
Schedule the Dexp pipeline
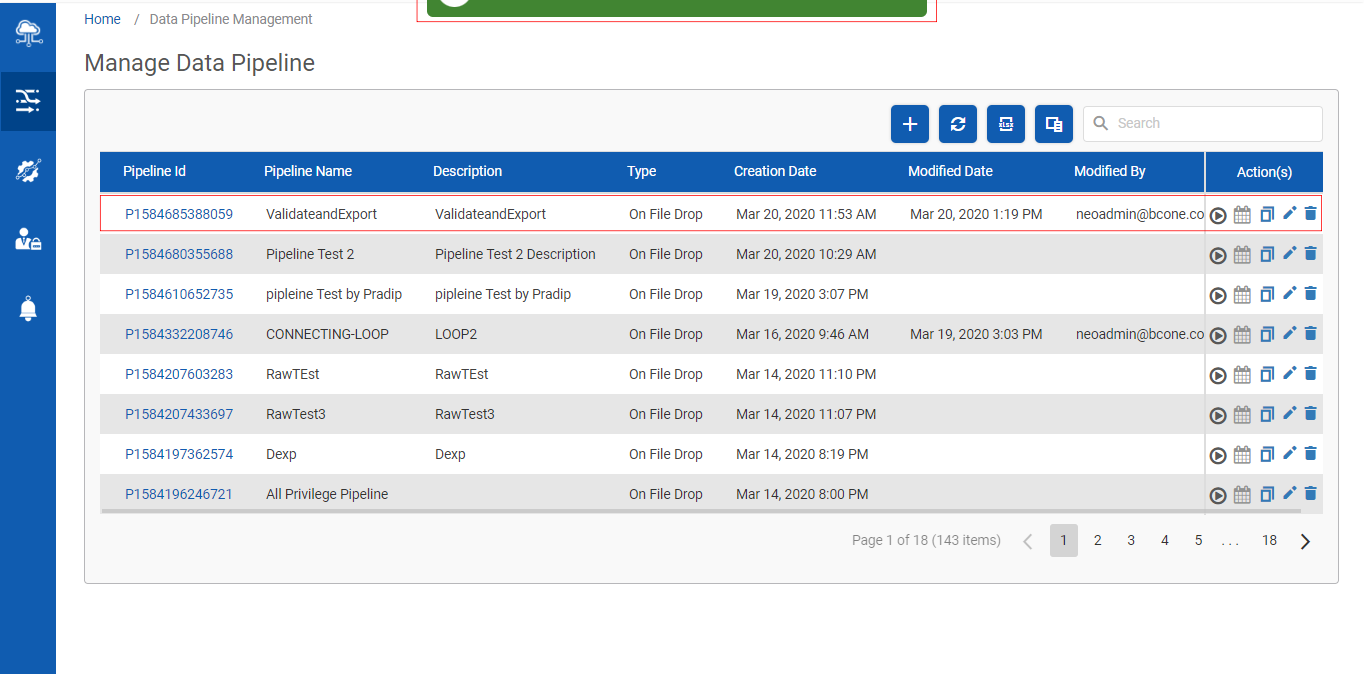coord(1242,454)
